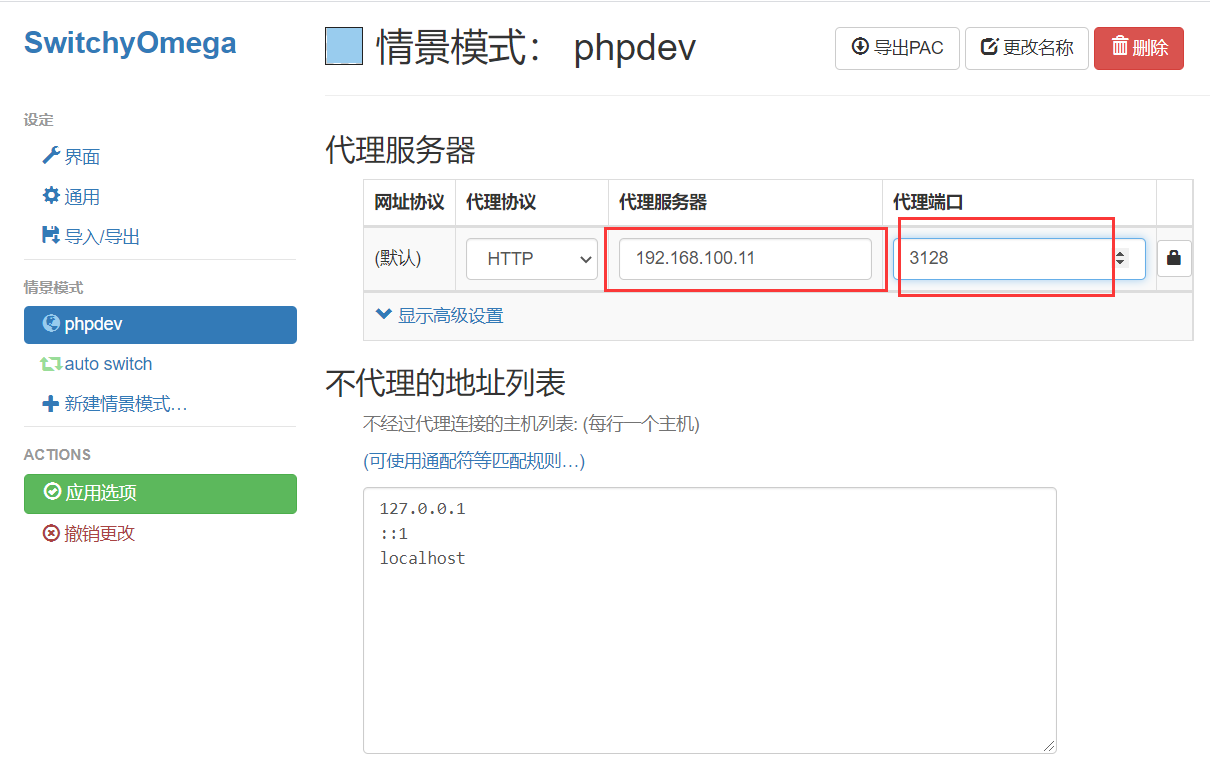The width and height of the screenshot is (1210, 770).
Task: Select the phpdev profile in sidebar
Action: point(160,324)
